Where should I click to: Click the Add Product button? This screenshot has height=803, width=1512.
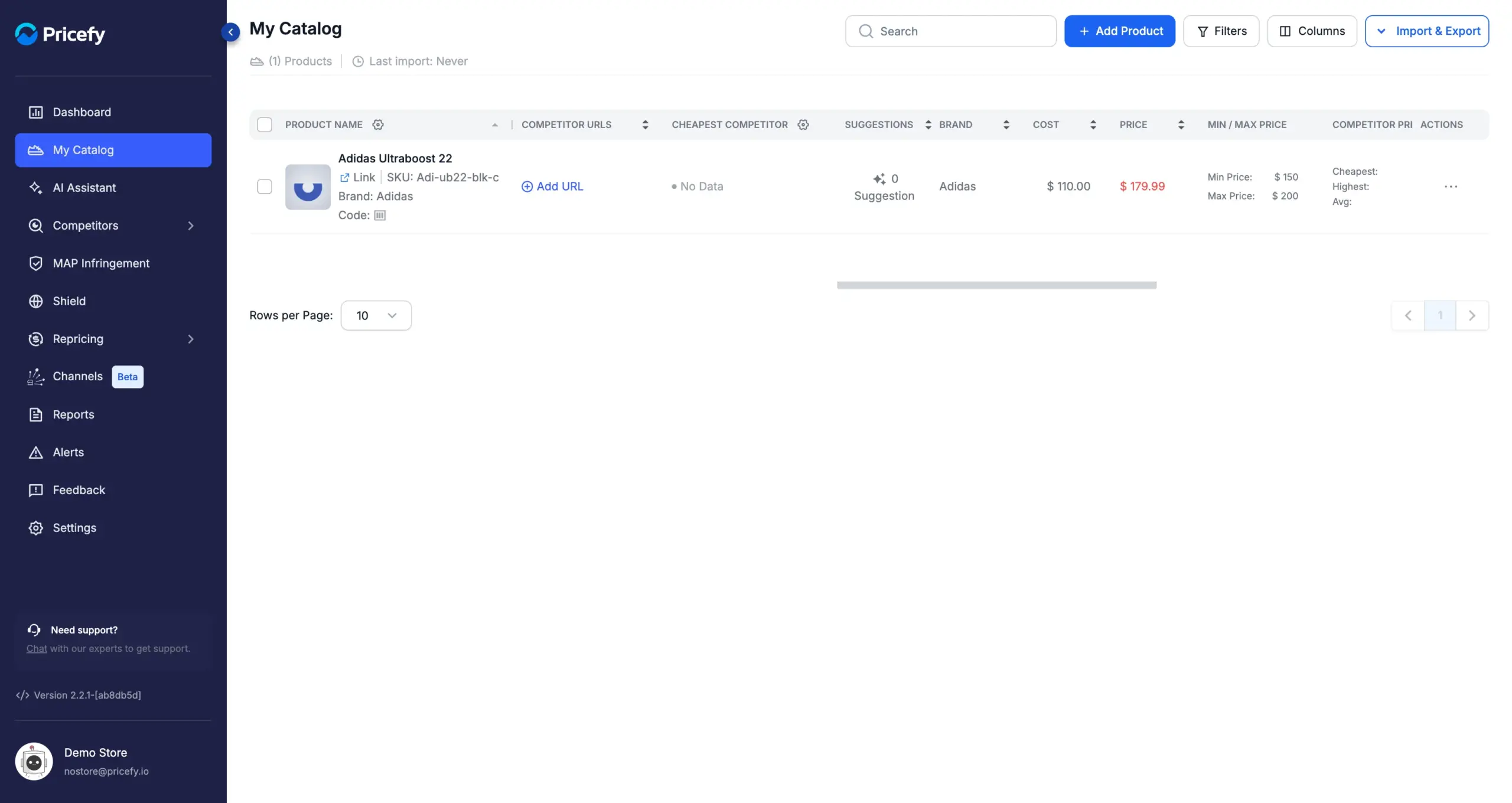(1120, 31)
